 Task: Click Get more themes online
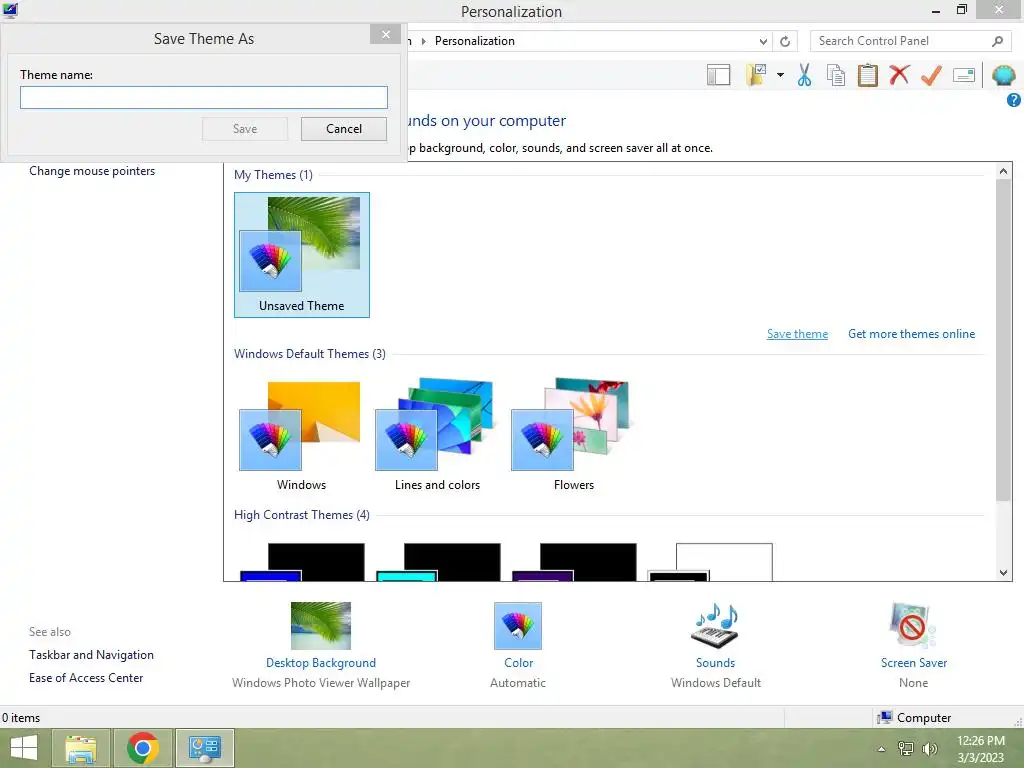[911, 334]
